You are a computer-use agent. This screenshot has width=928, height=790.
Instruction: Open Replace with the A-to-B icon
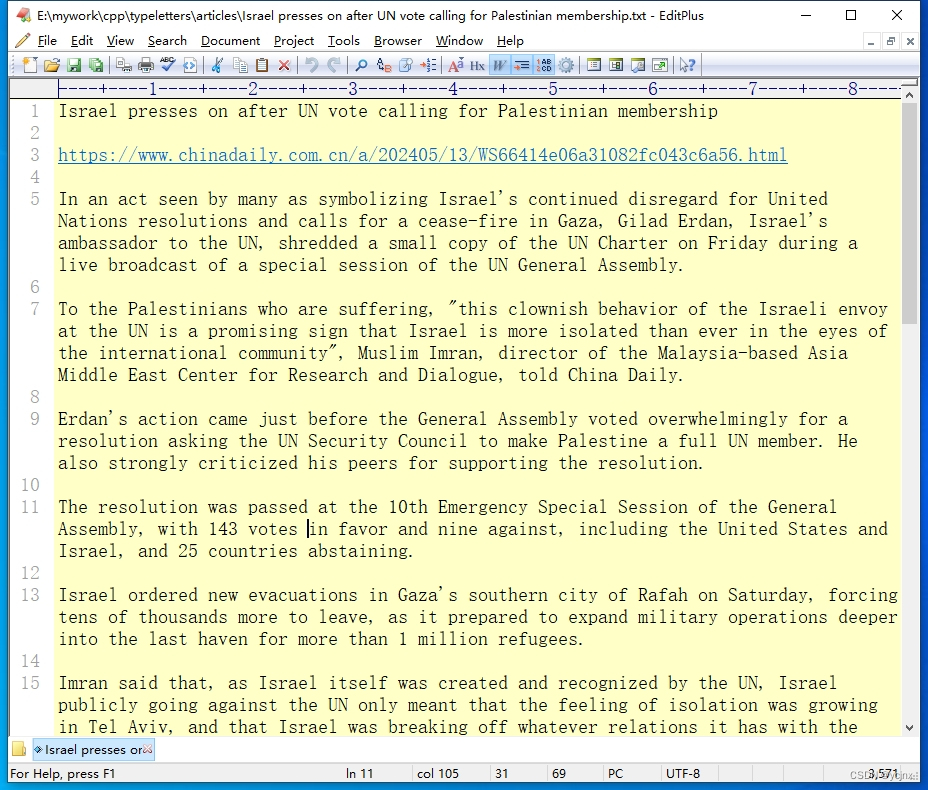coord(384,65)
